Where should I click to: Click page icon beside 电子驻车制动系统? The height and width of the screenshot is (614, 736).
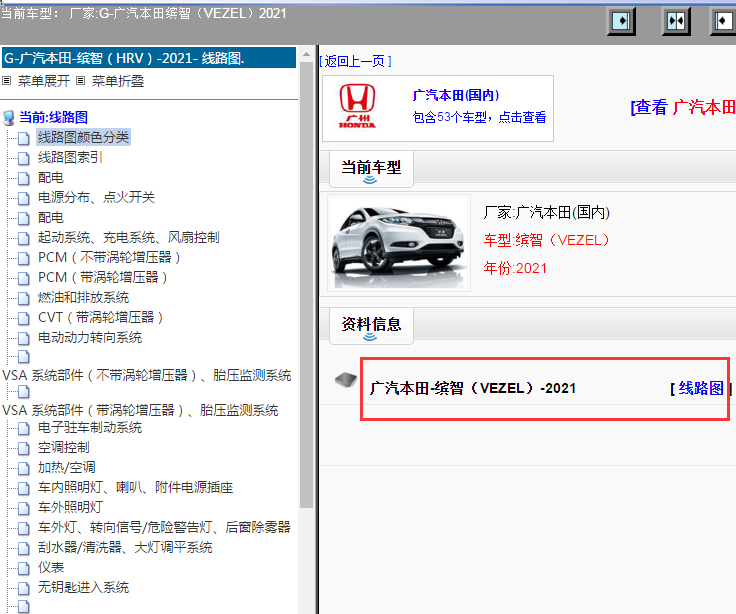pyautogui.click(x=24, y=428)
